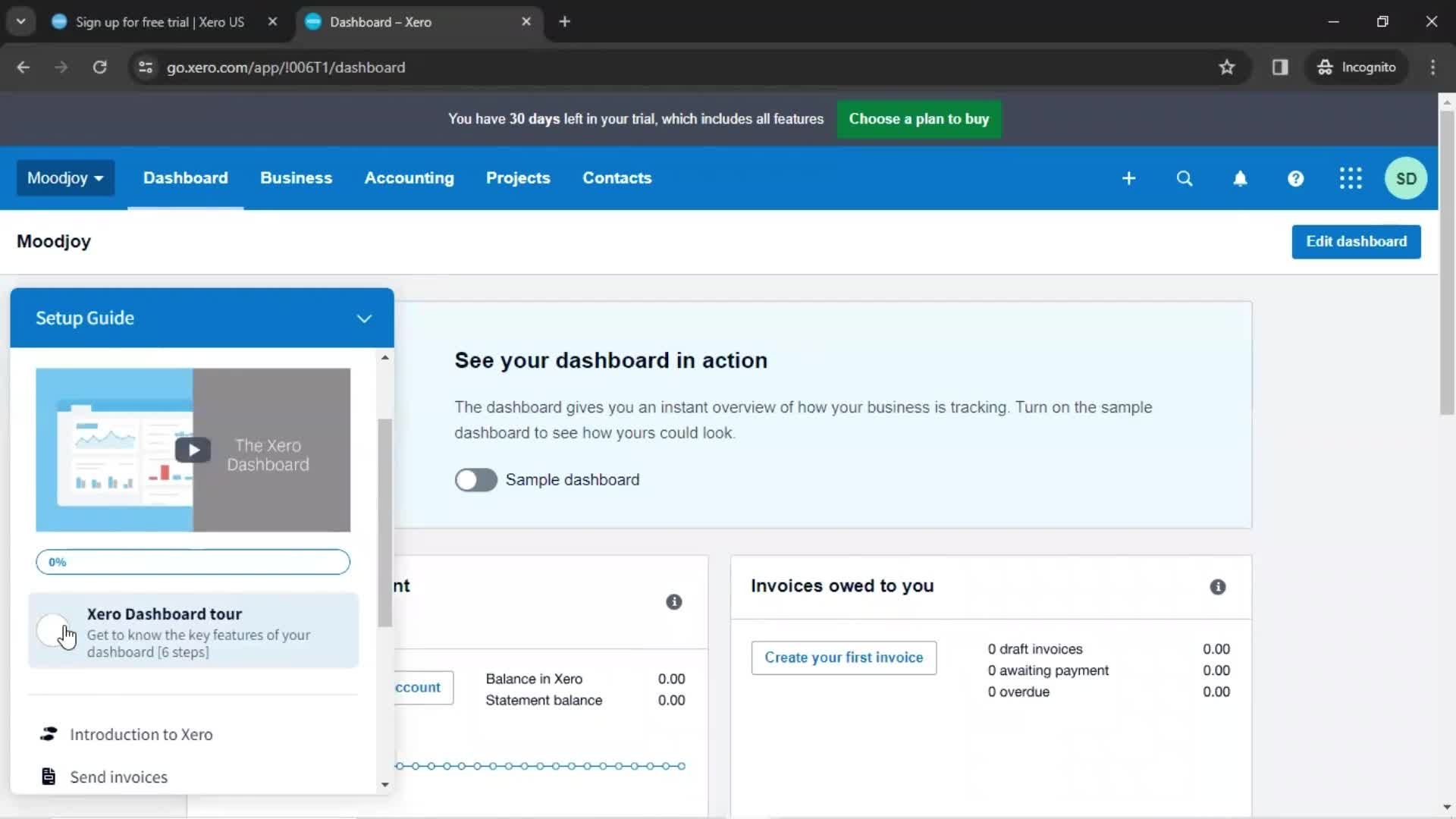This screenshot has width=1456, height=819.
Task: Click Create your first invoice
Action: coord(844,657)
